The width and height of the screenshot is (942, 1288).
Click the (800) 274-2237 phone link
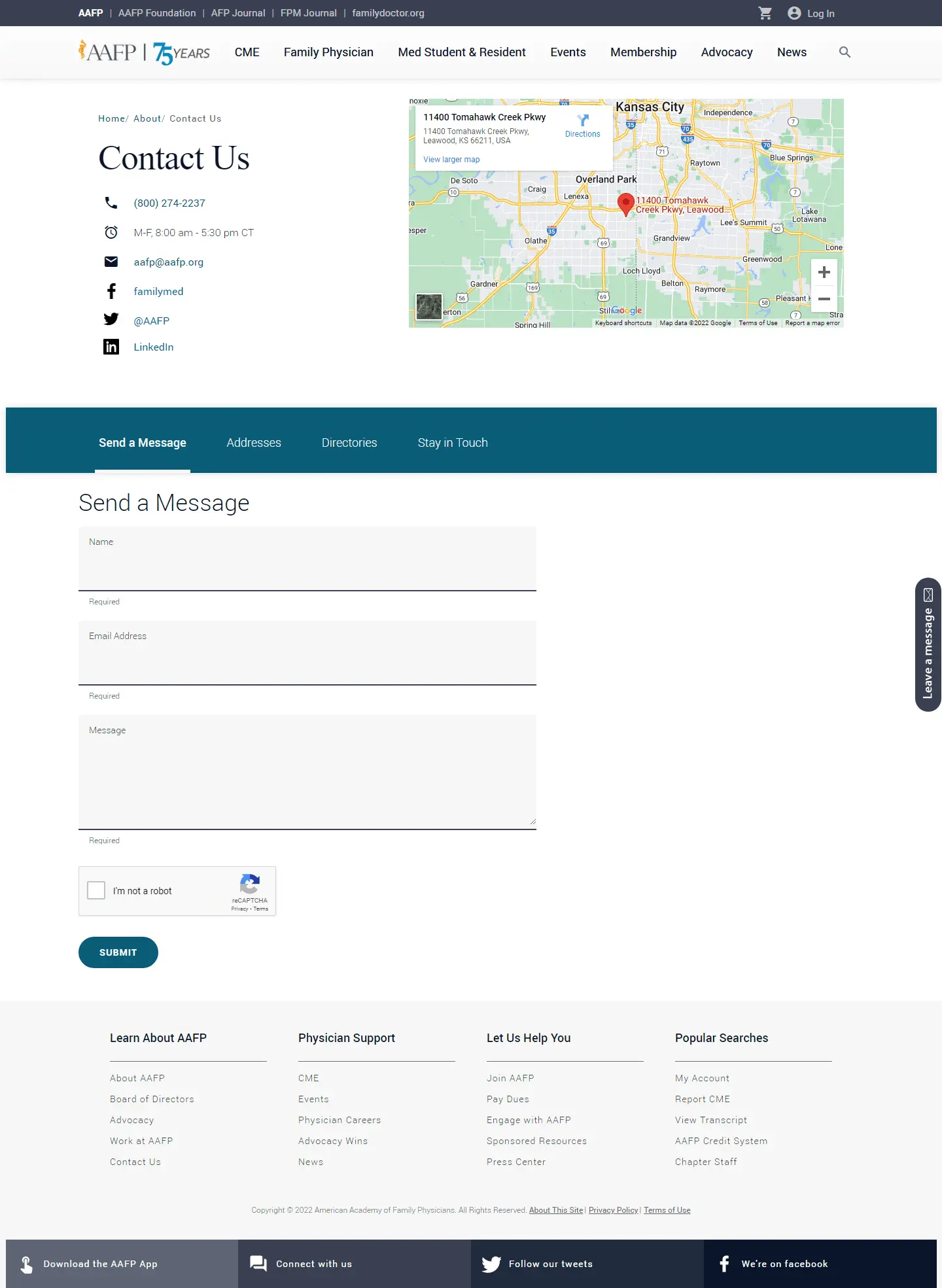[x=169, y=203]
